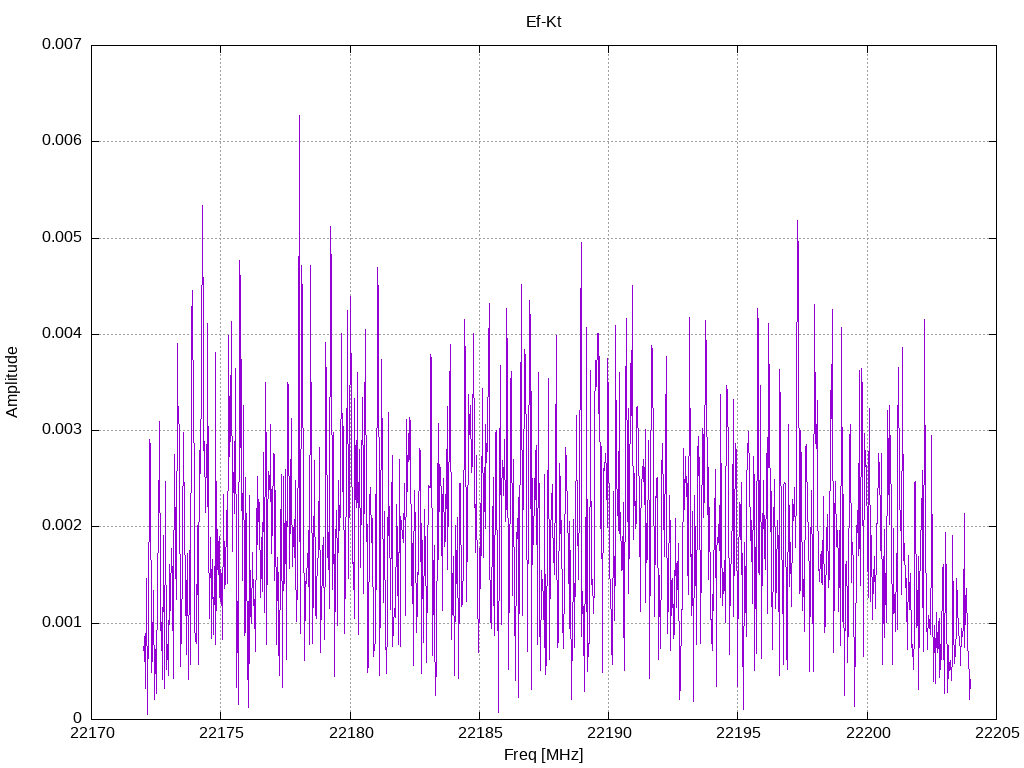Click the y-axis tick label 0.007
Viewport: 1024px width, 768px height.
click(62, 44)
